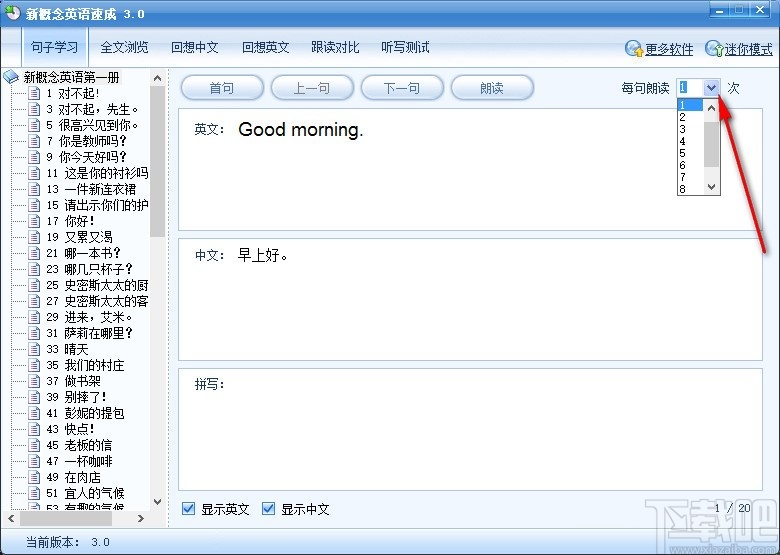Open lesson 47 一杯咖啡

79,461
